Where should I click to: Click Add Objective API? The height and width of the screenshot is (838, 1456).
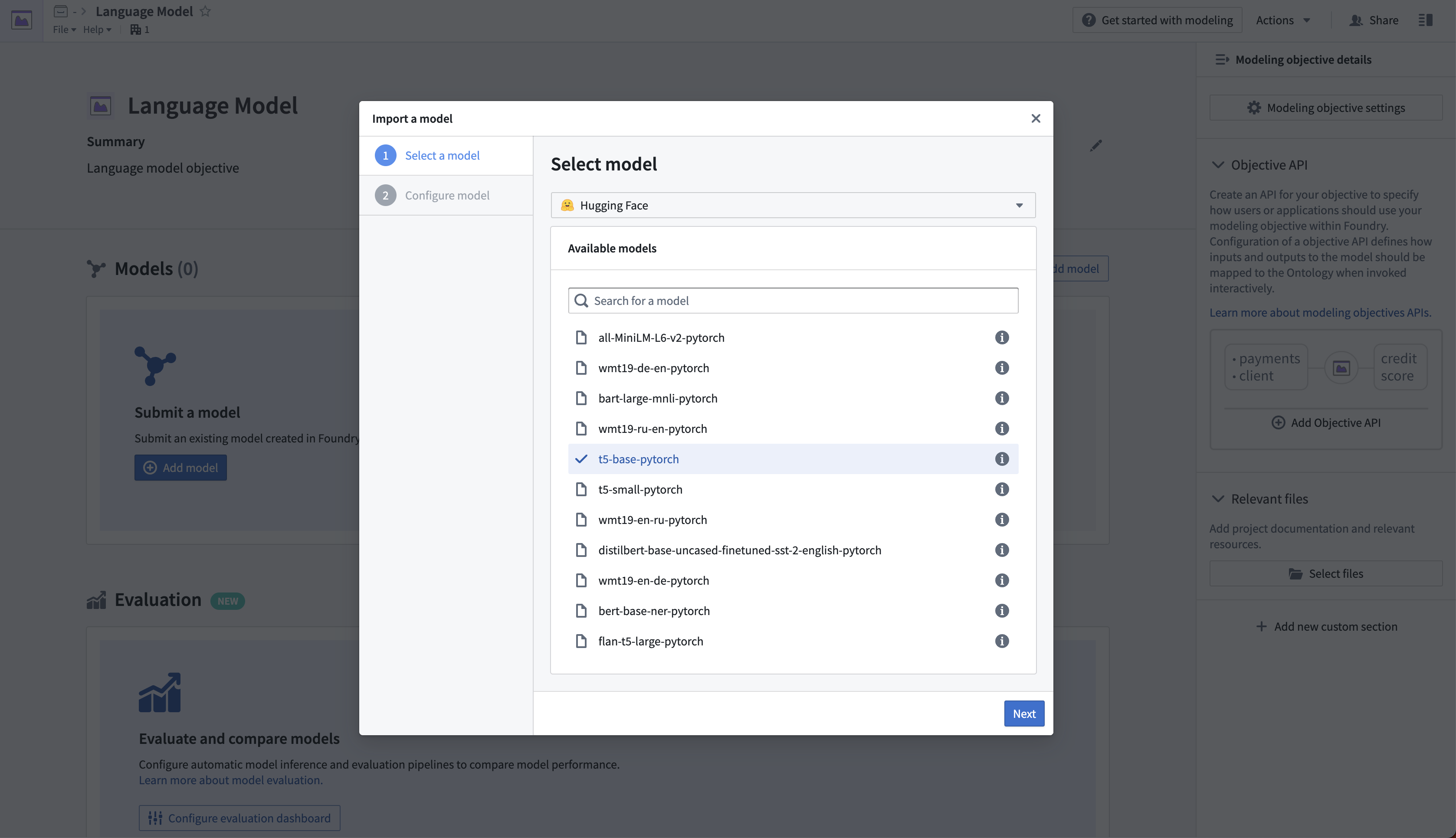tap(1326, 422)
